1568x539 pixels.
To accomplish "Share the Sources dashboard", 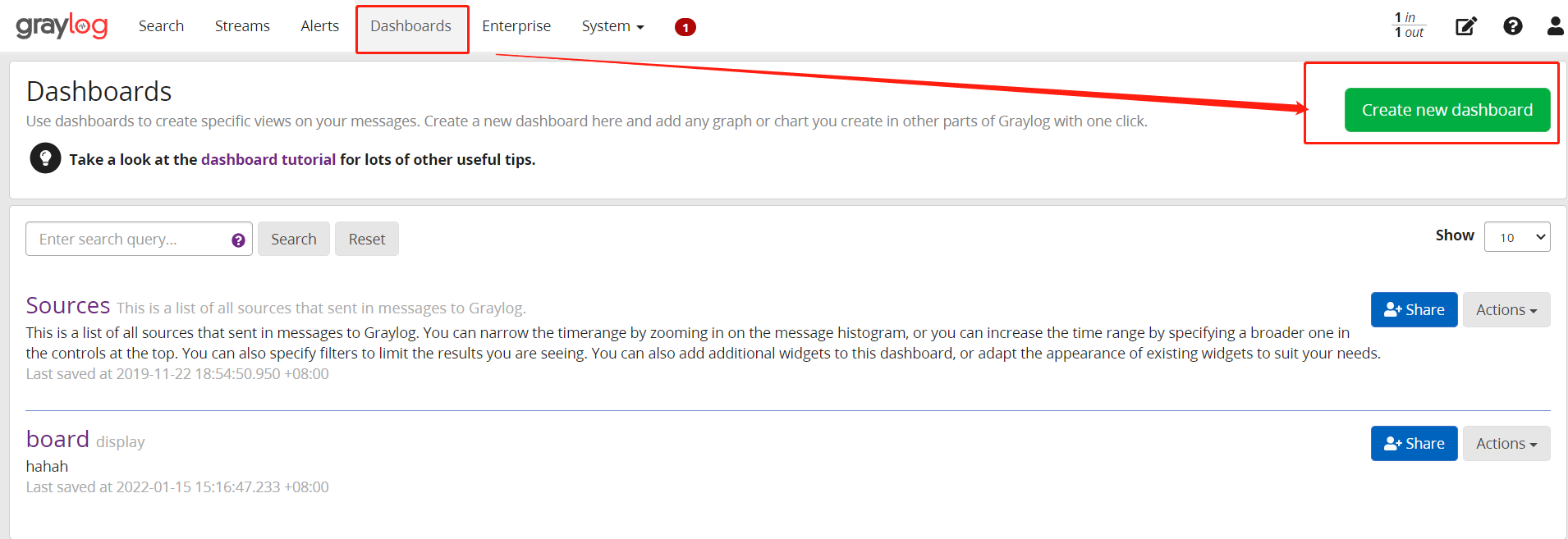I will (x=1414, y=309).
